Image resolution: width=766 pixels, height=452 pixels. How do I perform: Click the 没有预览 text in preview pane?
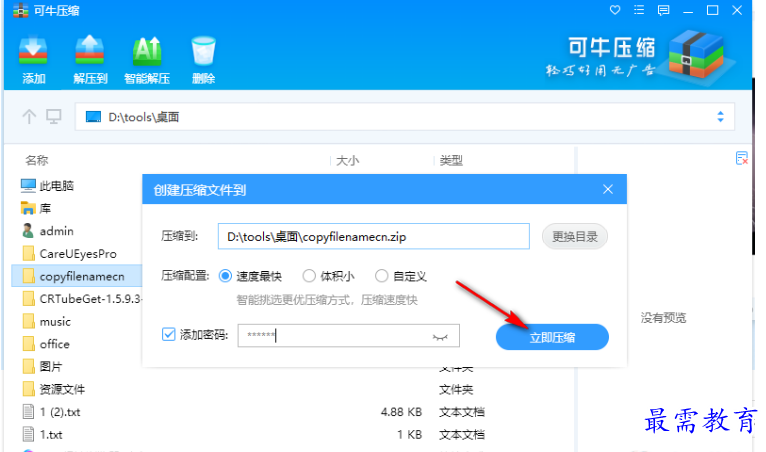click(x=663, y=318)
